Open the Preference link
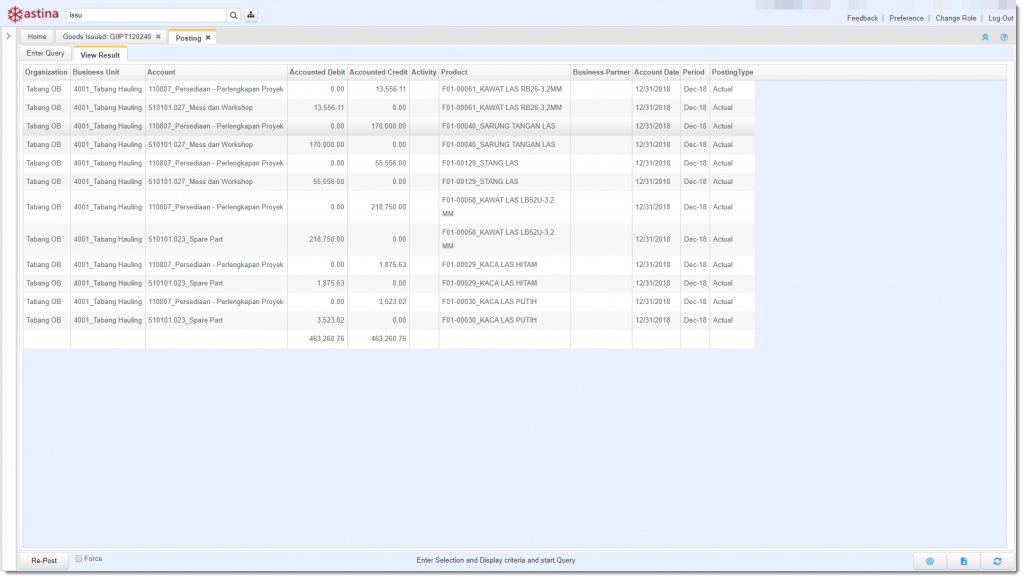 tap(906, 18)
